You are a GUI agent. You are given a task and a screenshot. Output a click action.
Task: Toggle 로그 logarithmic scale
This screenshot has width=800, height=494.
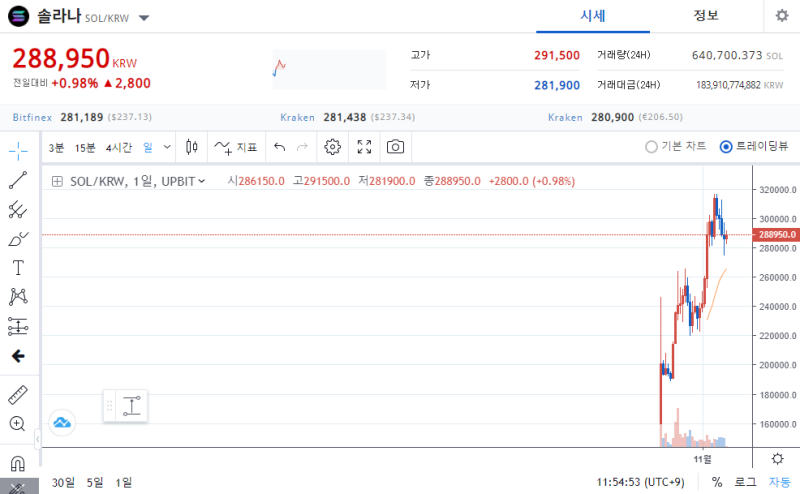tap(745, 482)
